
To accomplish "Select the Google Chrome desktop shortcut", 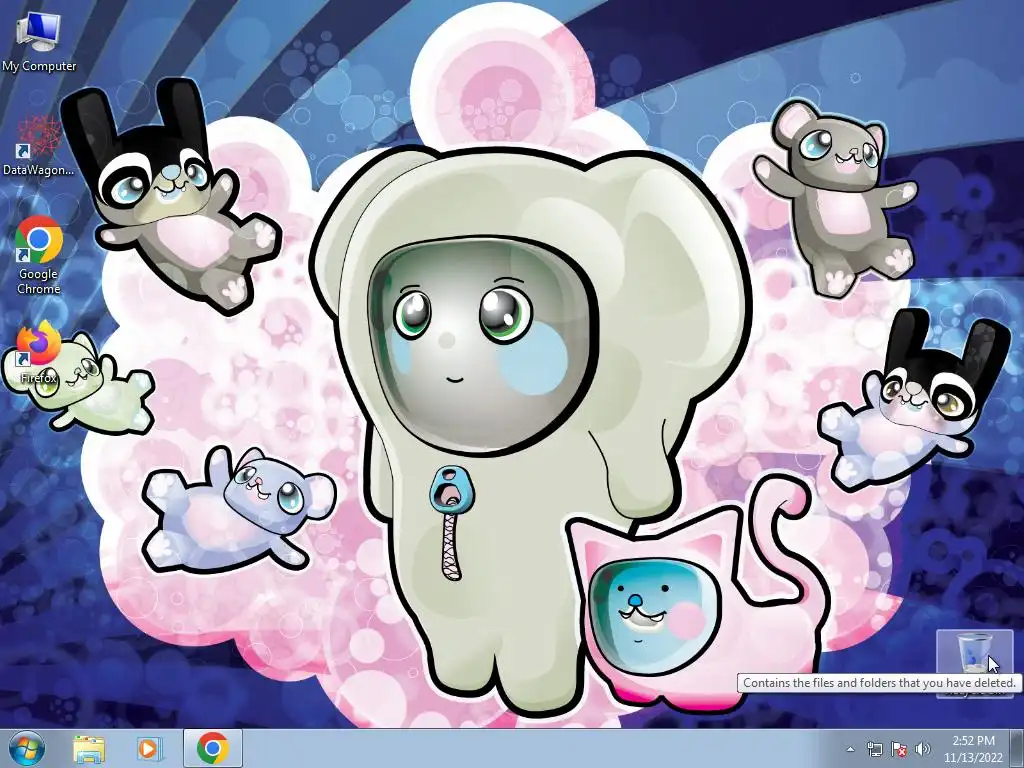I will coord(39,255).
